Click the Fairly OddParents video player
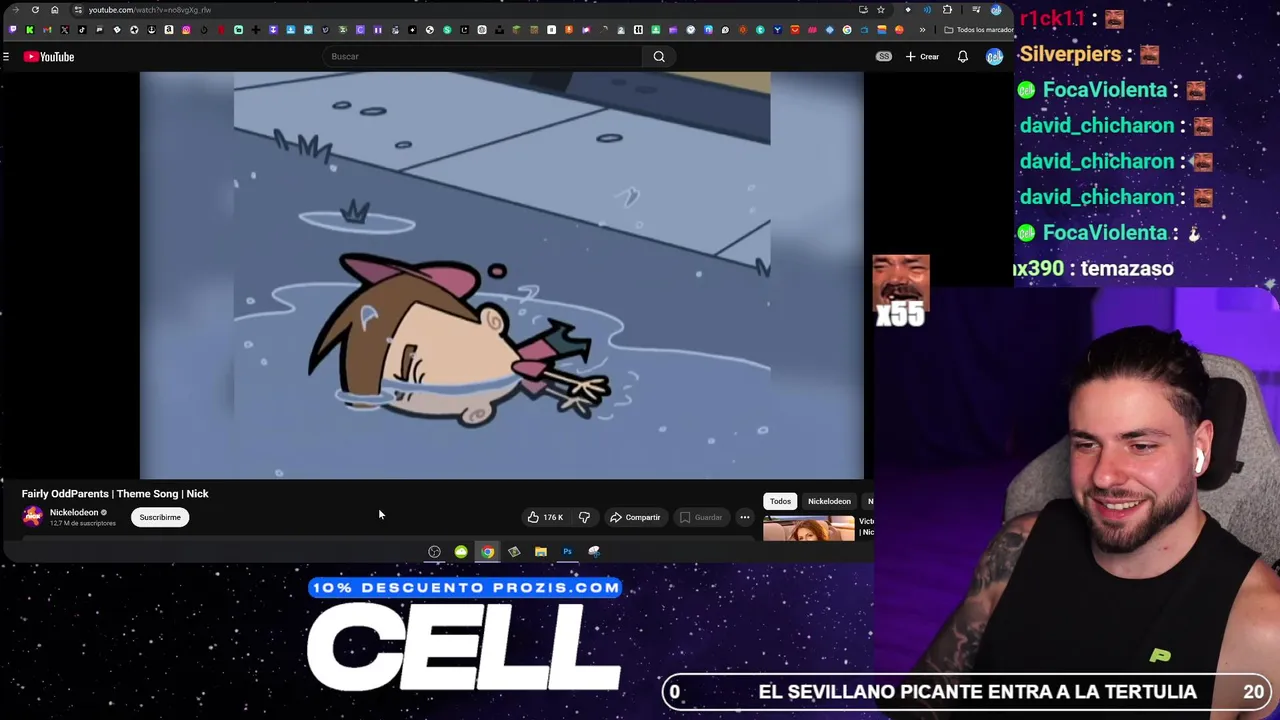Viewport: 1280px width, 720px height. click(501, 275)
